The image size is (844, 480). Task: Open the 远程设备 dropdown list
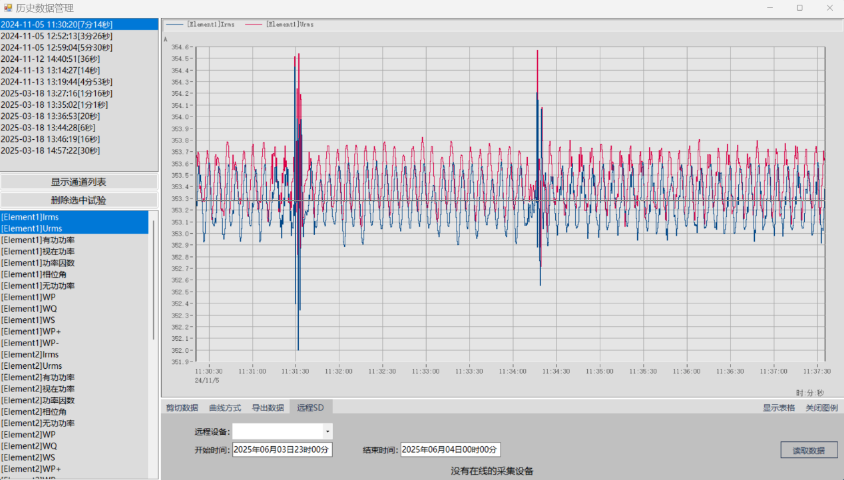tap(327, 431)
